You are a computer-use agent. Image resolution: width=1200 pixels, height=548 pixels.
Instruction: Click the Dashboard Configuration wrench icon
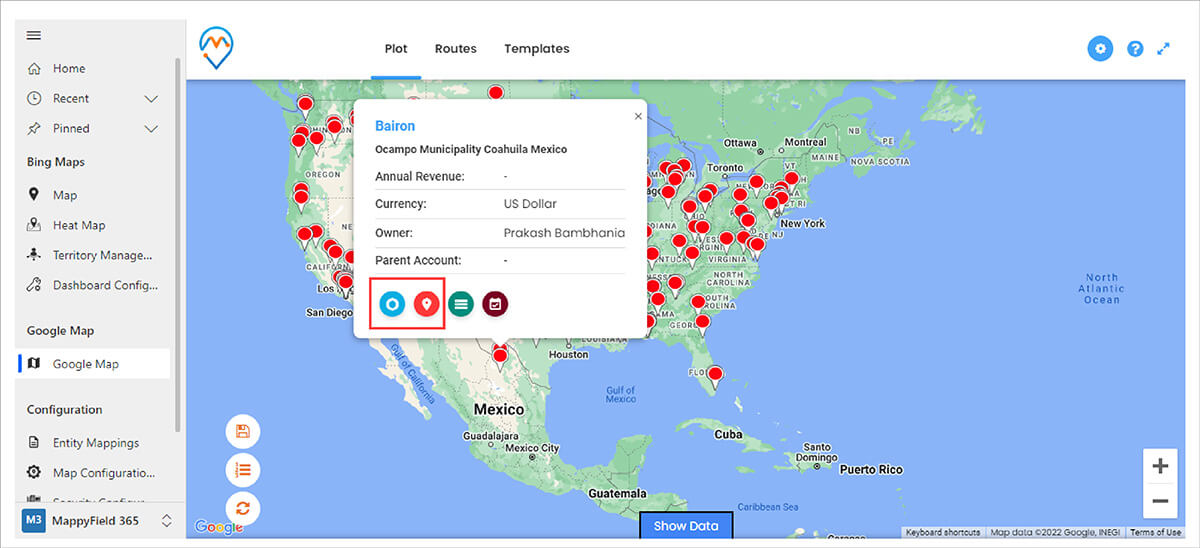pos(34,285)
